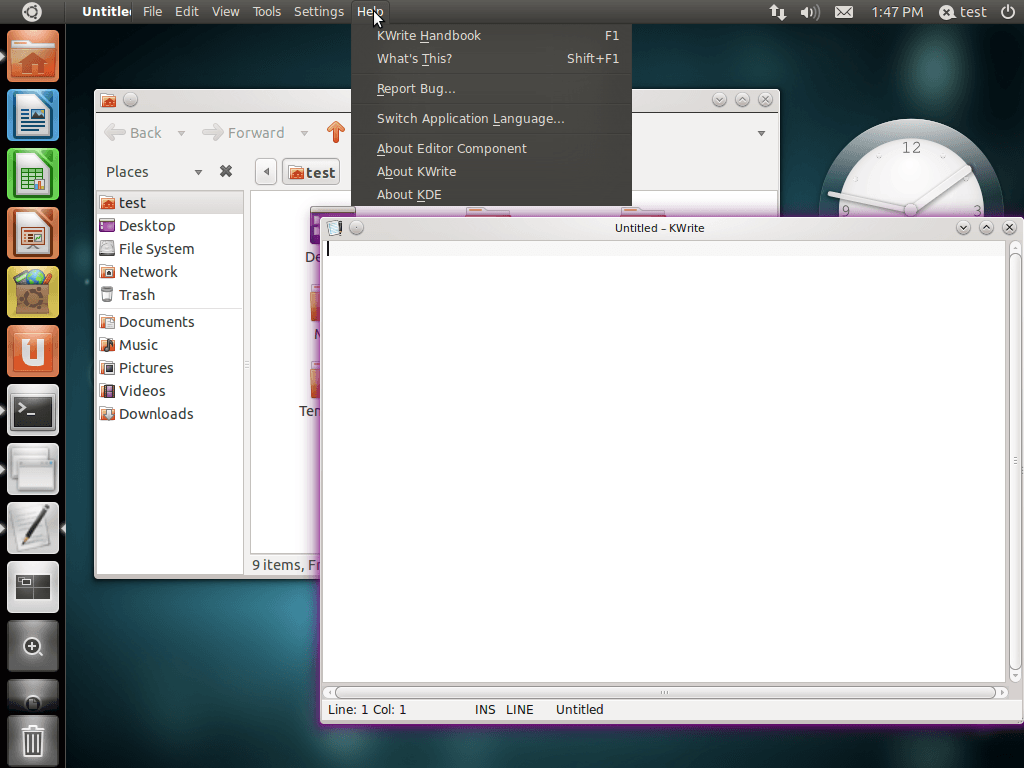The image size is (1024, 768).
Task: Open the Back button history dropdown
Action: pos(181,133)
